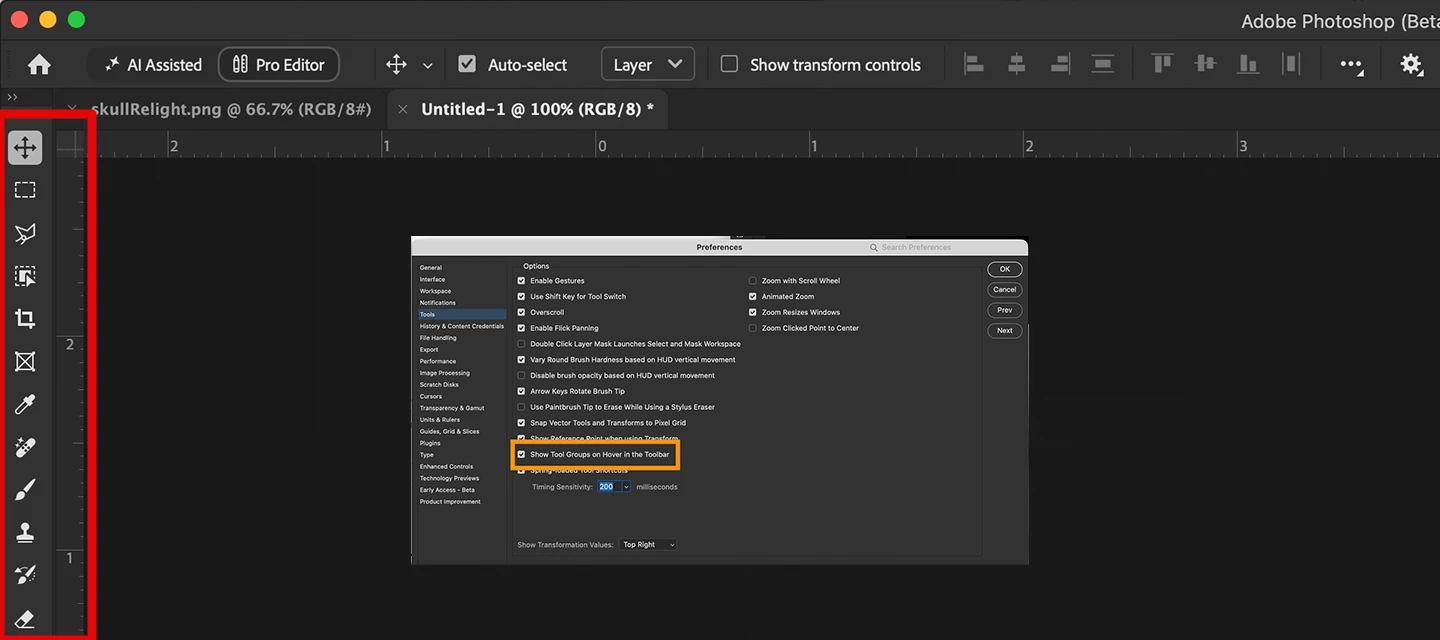Image resolution: width=1440 pixels, height=640 pixels.
Task: Open Show Transformation Values Top Right dropdown
Action: tap(648, 545)
